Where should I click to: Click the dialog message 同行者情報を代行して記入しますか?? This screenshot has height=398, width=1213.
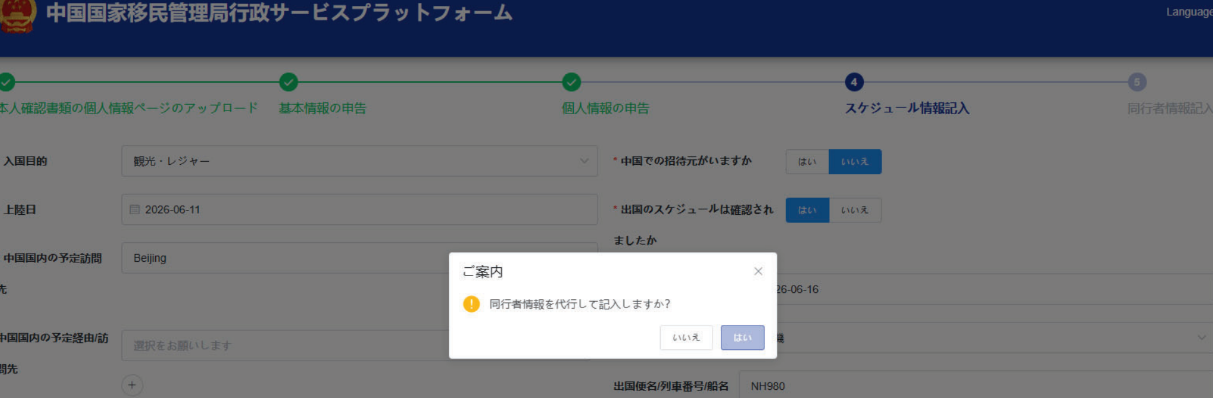tap(579, 304)
